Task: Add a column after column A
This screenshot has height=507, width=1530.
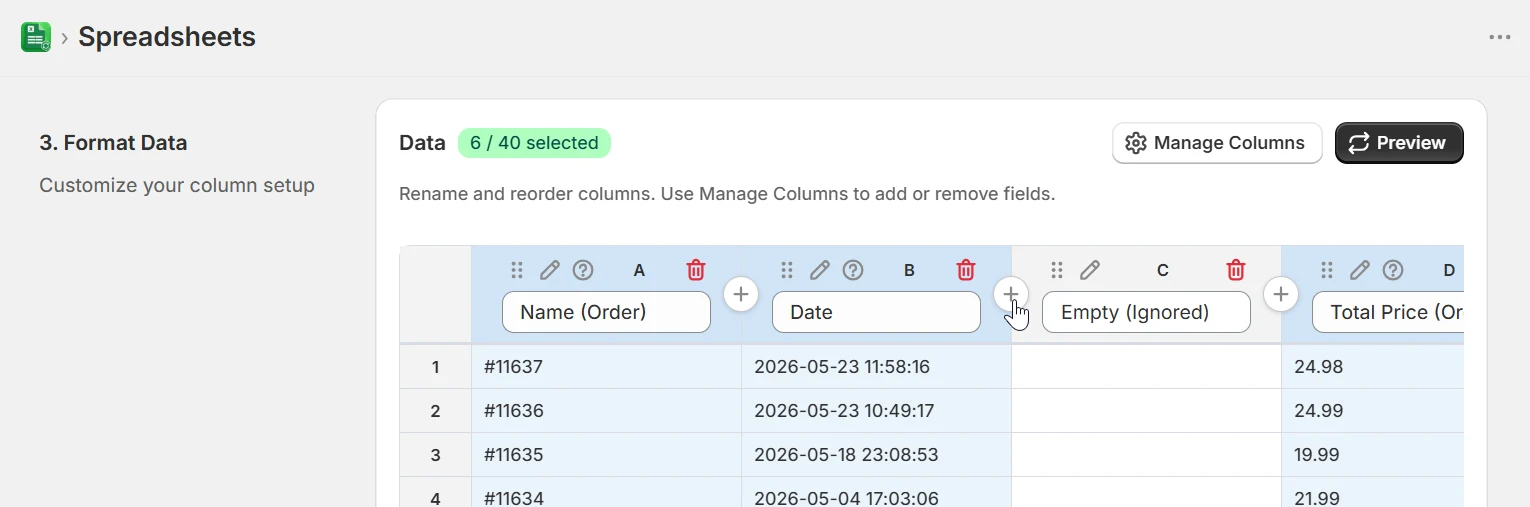Action: pyautogui.click(x=741, y=294)
